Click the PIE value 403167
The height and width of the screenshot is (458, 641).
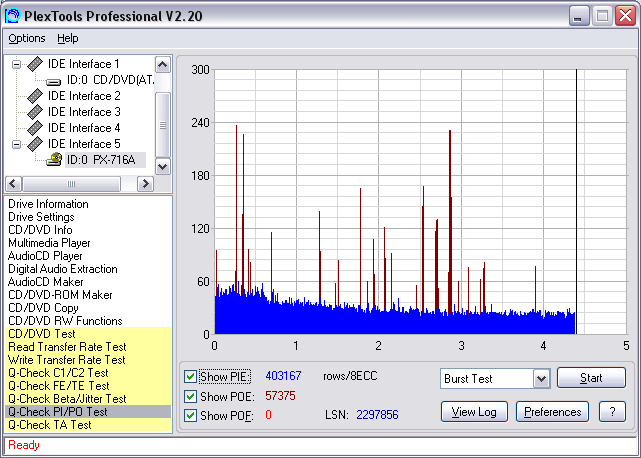[x=283, y=375]
